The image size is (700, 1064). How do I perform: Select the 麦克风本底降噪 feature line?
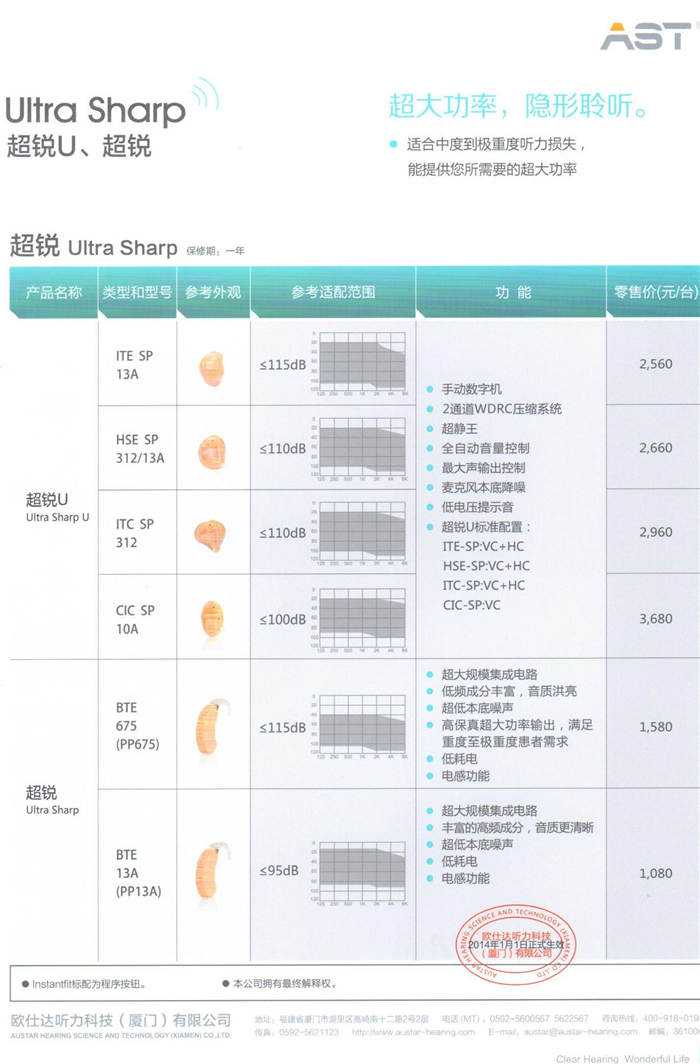coord(483,487)
